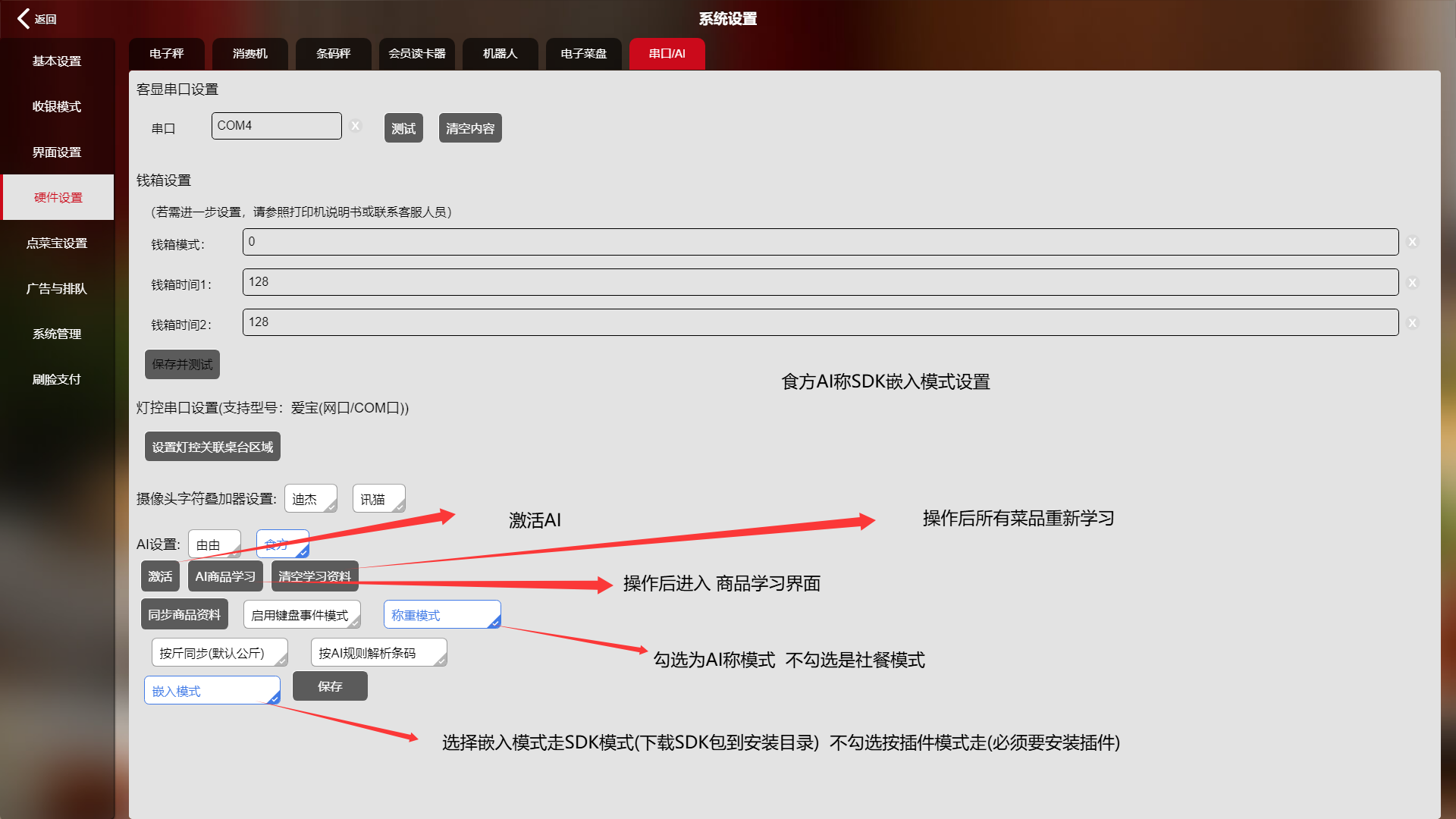This screenshot has width=1456, height=819.
Task: Go to 刷脸支付 settings
Action: [57, 379]
